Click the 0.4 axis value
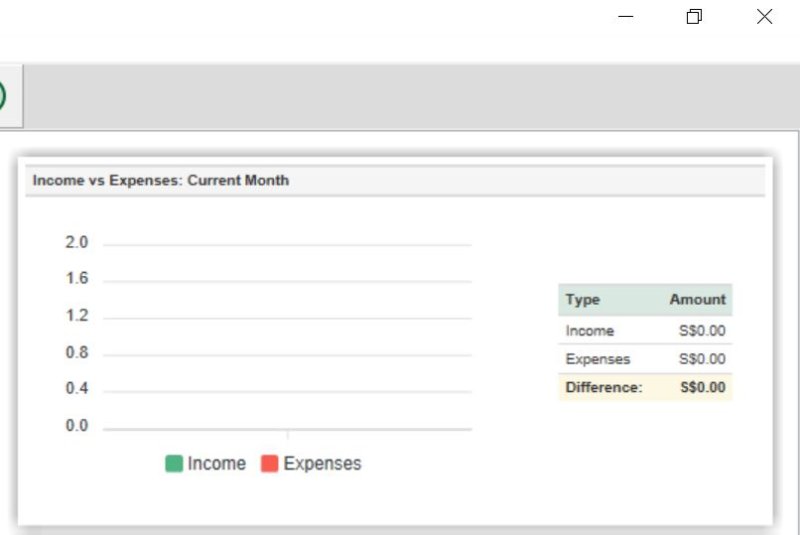This screenshot has width=800, height=535. [77, 389]
